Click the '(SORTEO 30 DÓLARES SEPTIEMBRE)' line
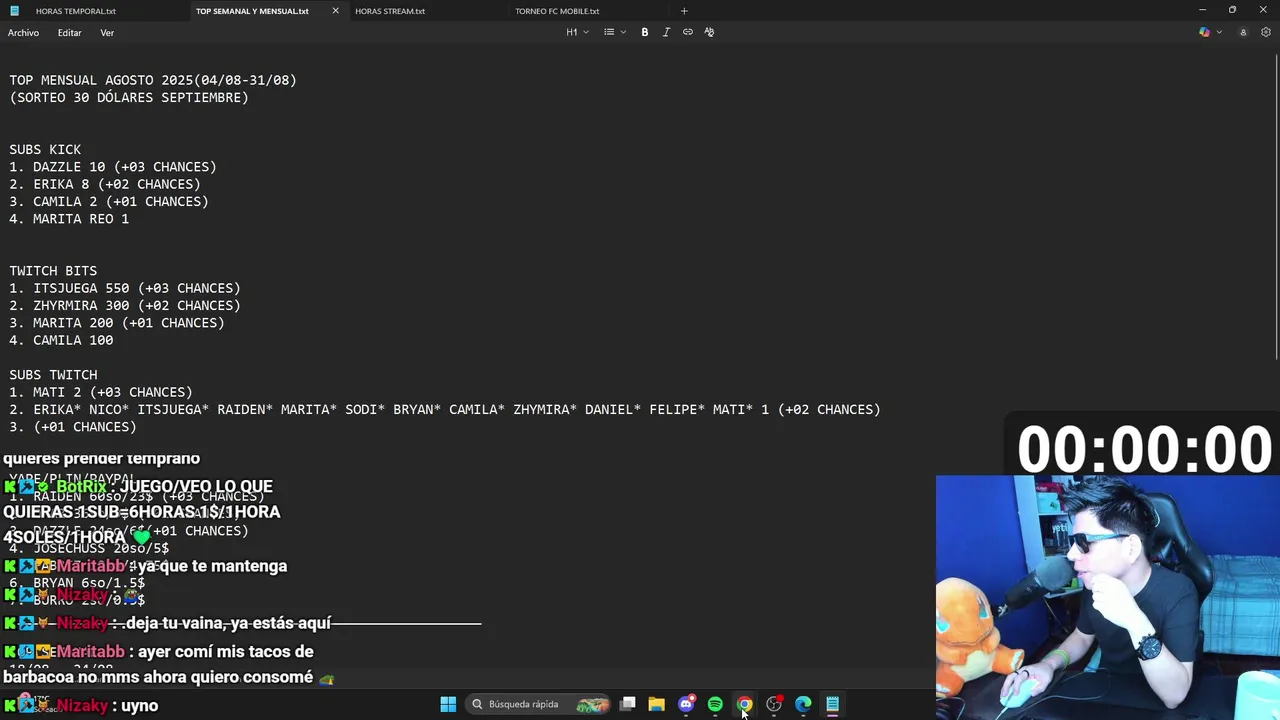 (x=129, y=98)
